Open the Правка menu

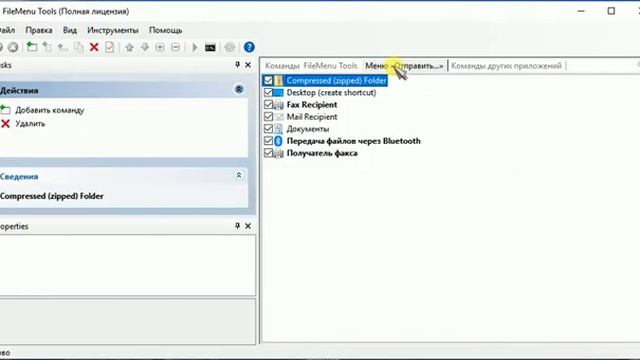click(39, 30)
